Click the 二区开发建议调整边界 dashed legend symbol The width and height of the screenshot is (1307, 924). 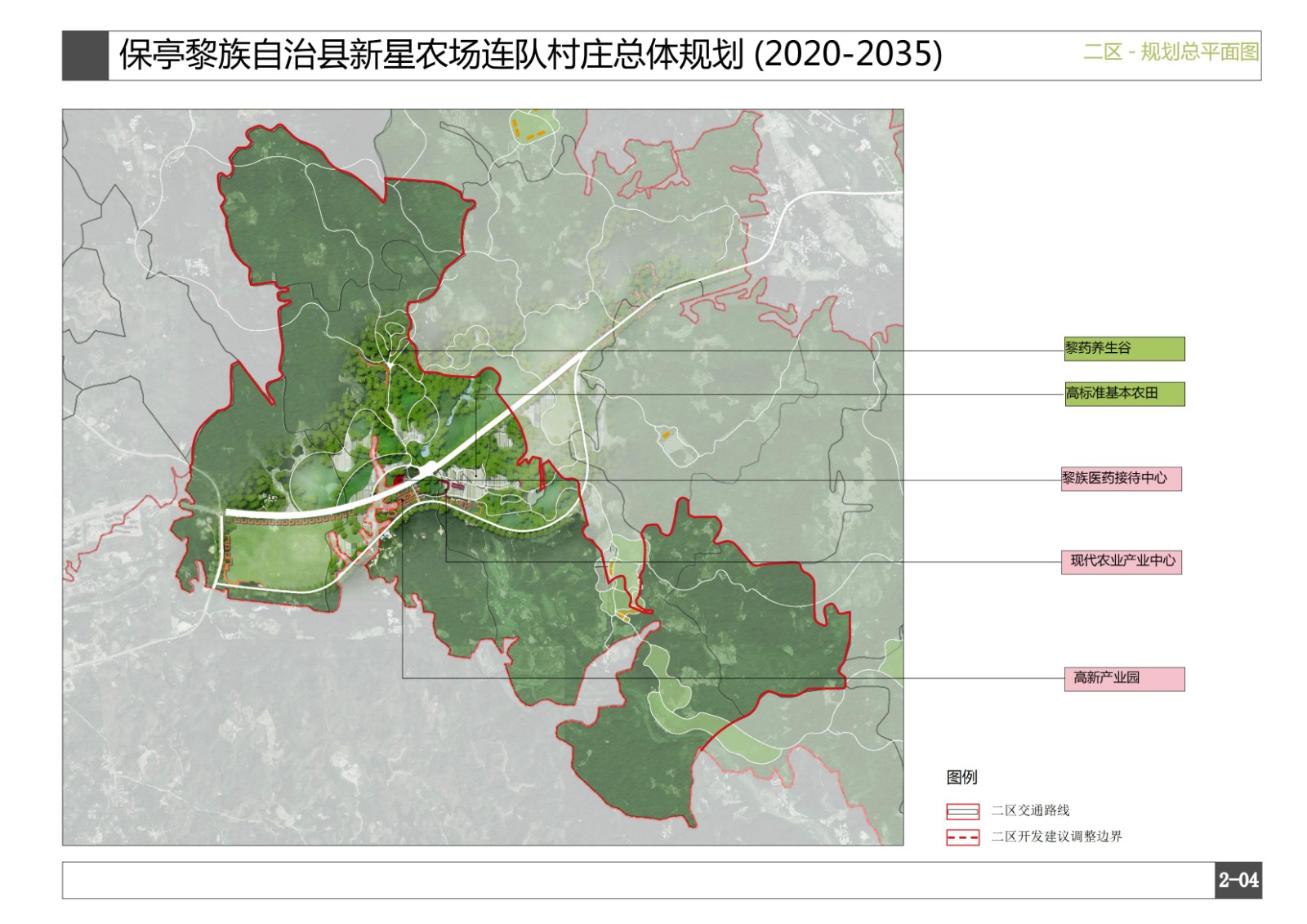(x=962, y=837)
